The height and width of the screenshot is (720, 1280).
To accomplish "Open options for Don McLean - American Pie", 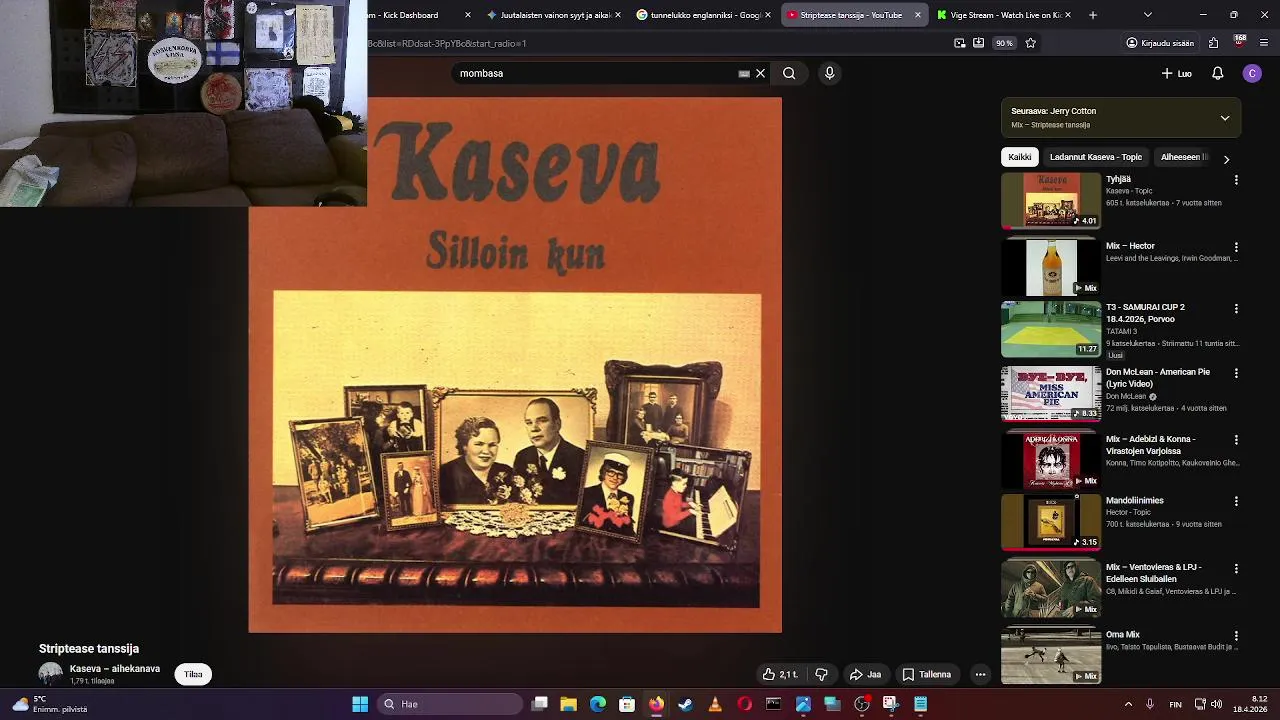I will coord(1236,373).
